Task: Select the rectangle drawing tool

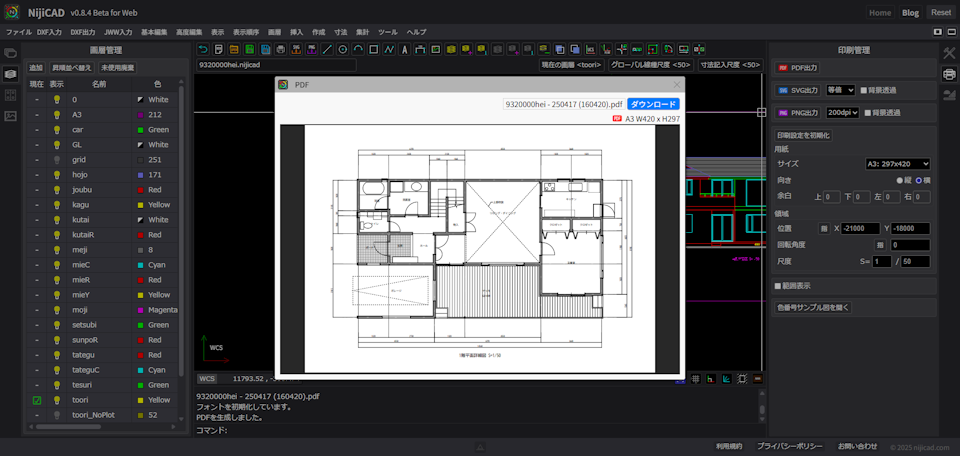Action: point(374,50)
